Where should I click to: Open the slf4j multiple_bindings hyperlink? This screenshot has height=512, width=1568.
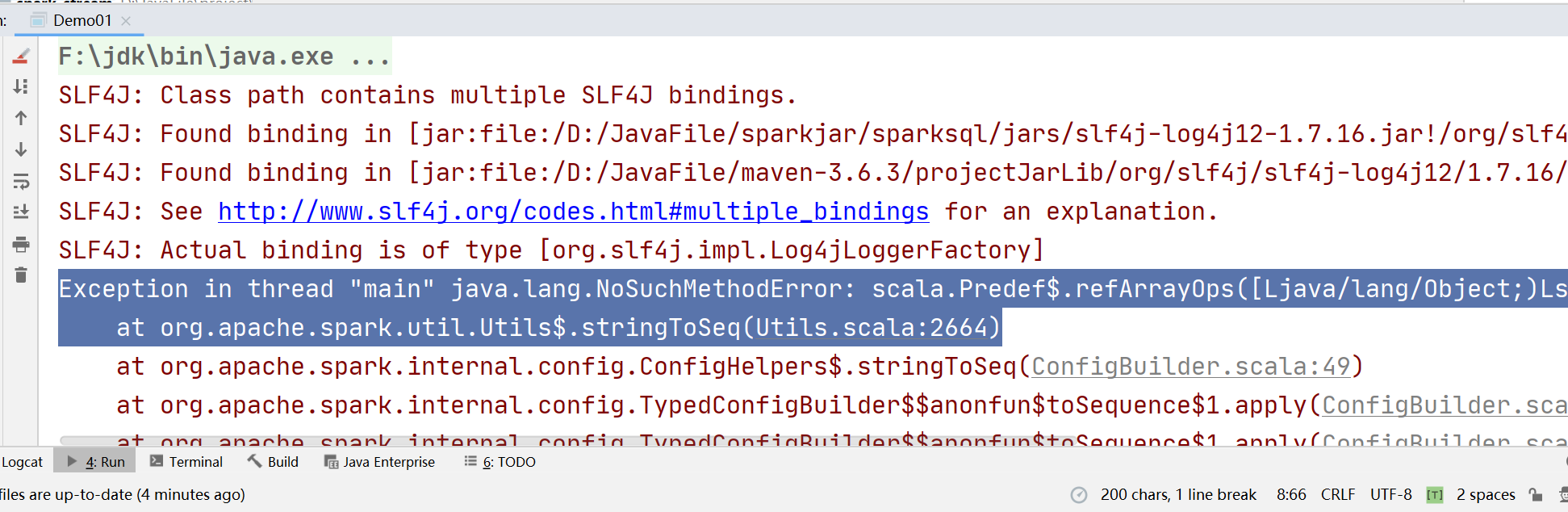point(573,212)
